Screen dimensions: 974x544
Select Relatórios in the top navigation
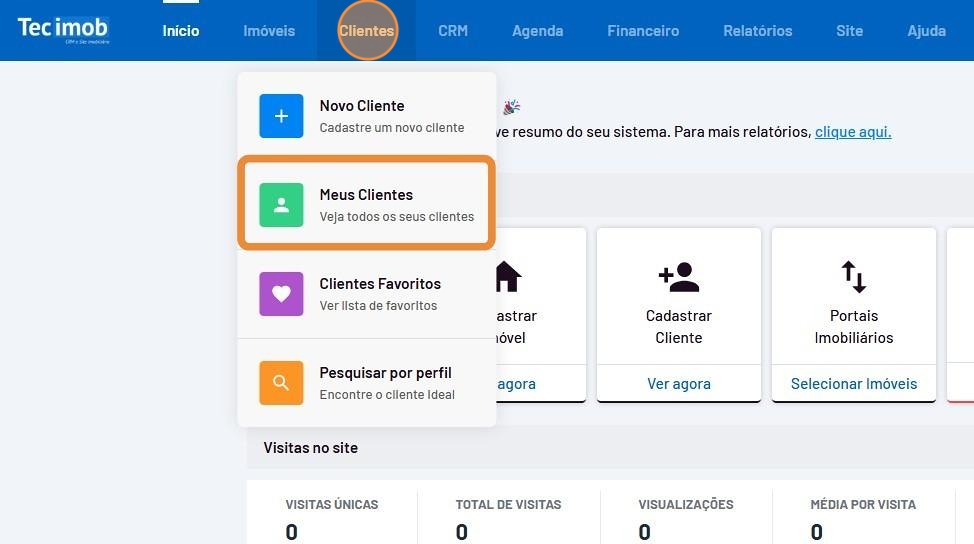coord(758,31)
